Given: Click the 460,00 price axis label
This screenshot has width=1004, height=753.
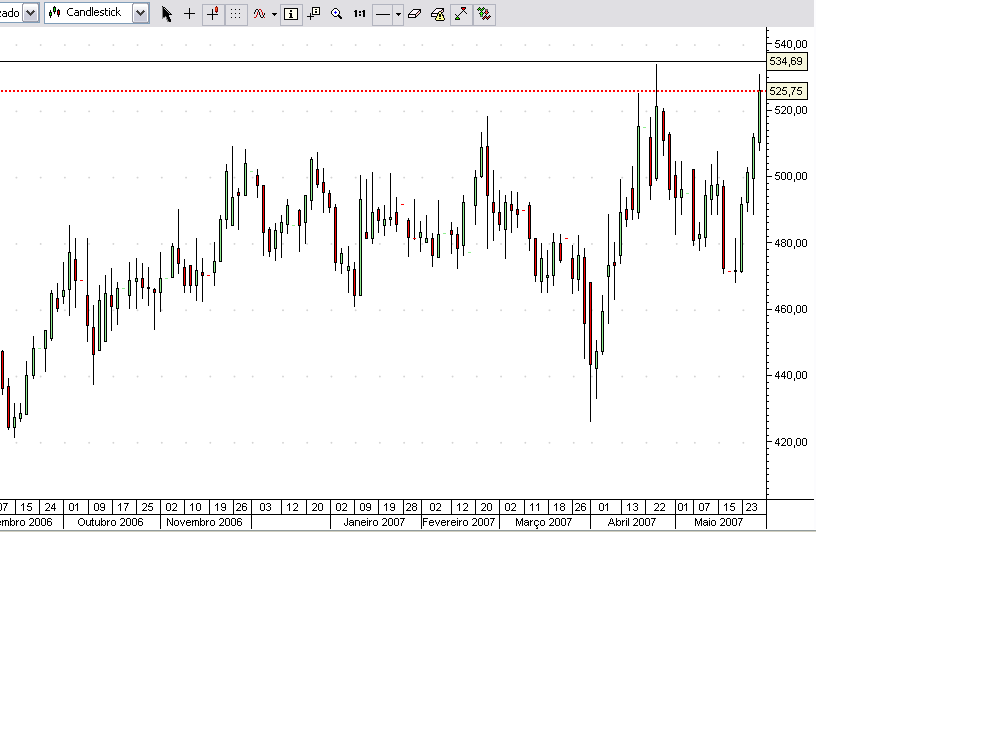Looking at the screenshot, I should [x=791, y=309].
